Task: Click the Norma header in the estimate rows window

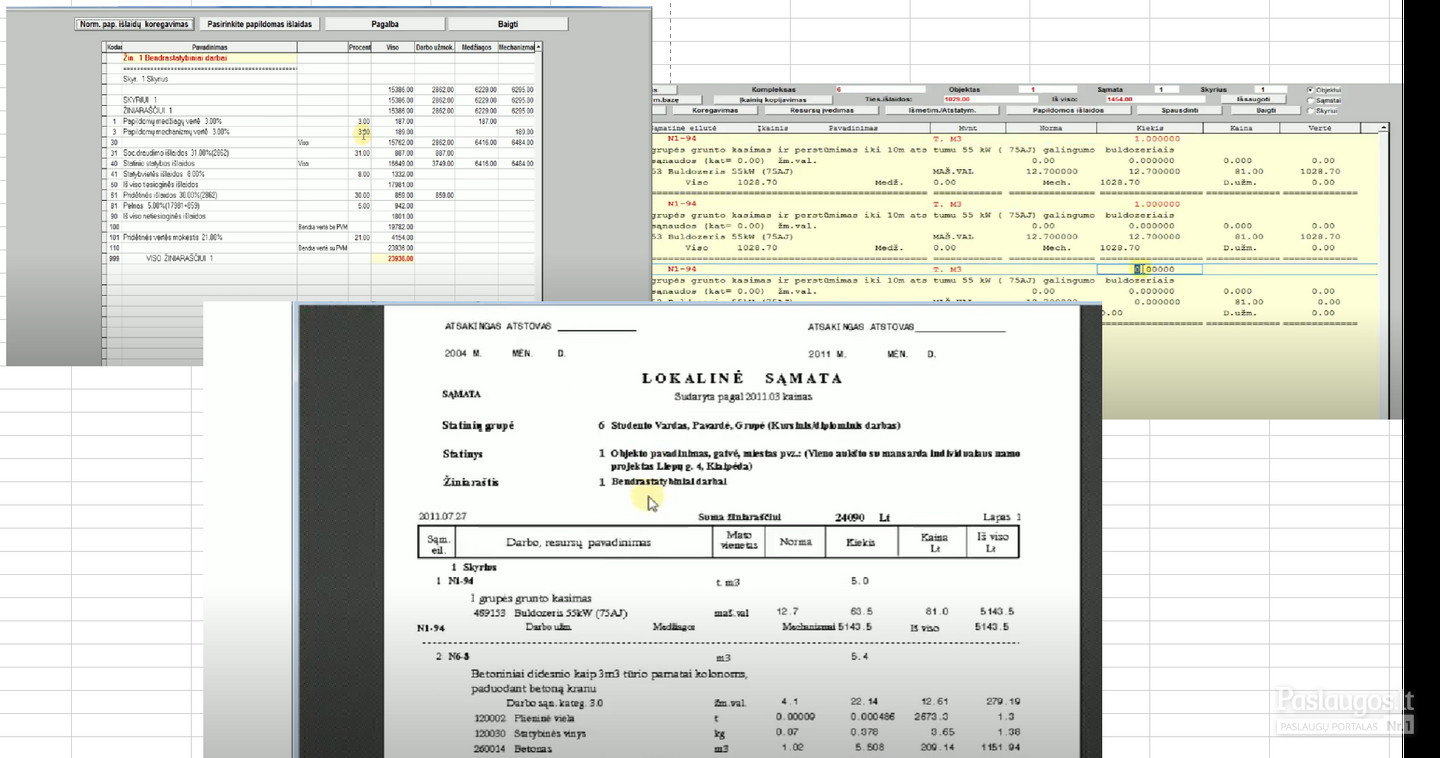Action: [1050, 128]
